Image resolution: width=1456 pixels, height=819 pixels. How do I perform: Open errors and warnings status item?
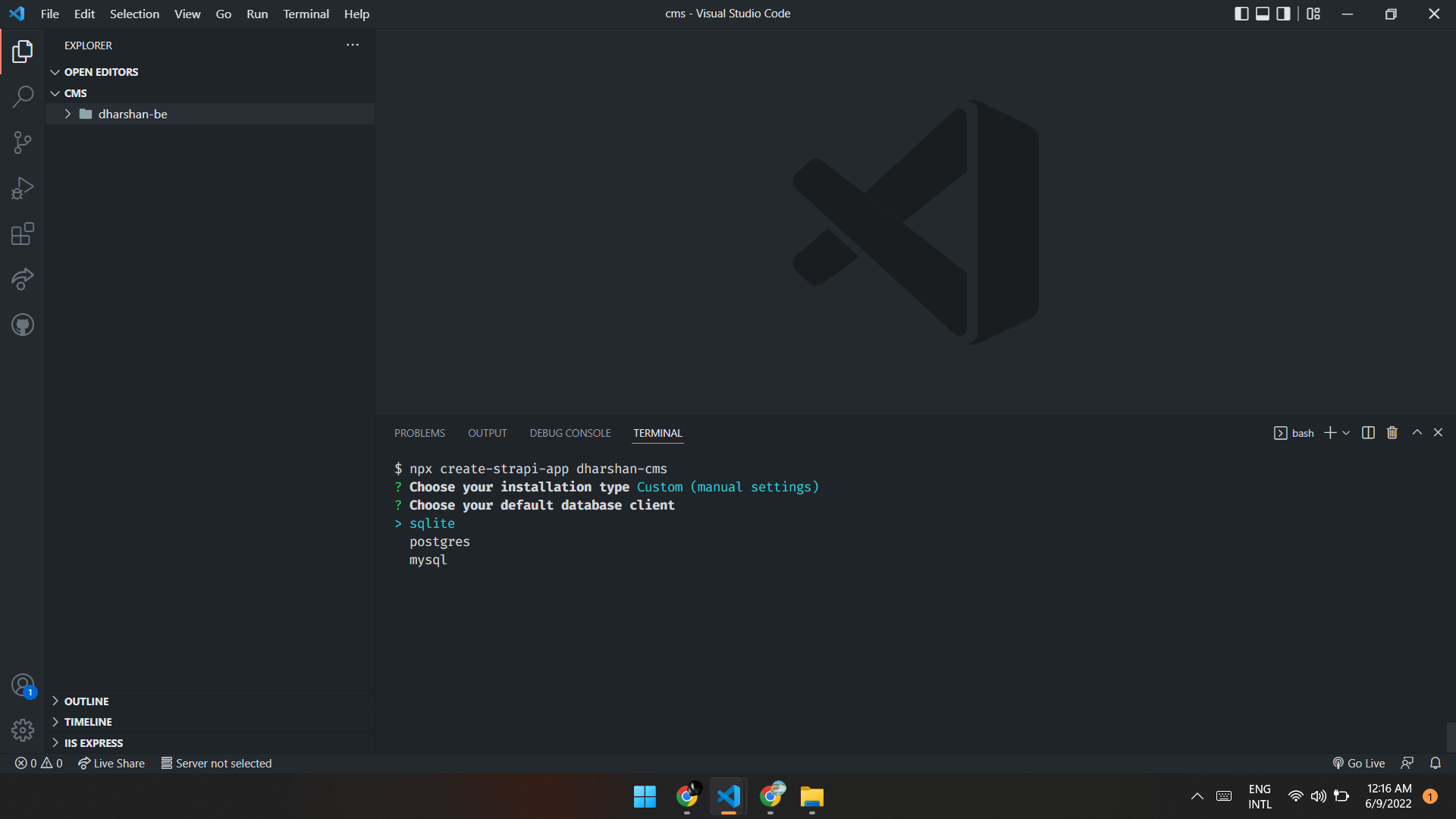39,764
